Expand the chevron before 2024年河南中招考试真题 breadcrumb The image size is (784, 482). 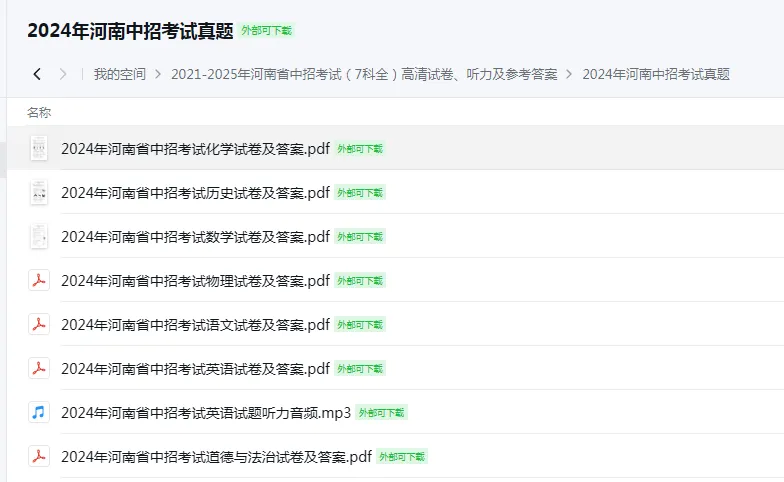[569, 74]
